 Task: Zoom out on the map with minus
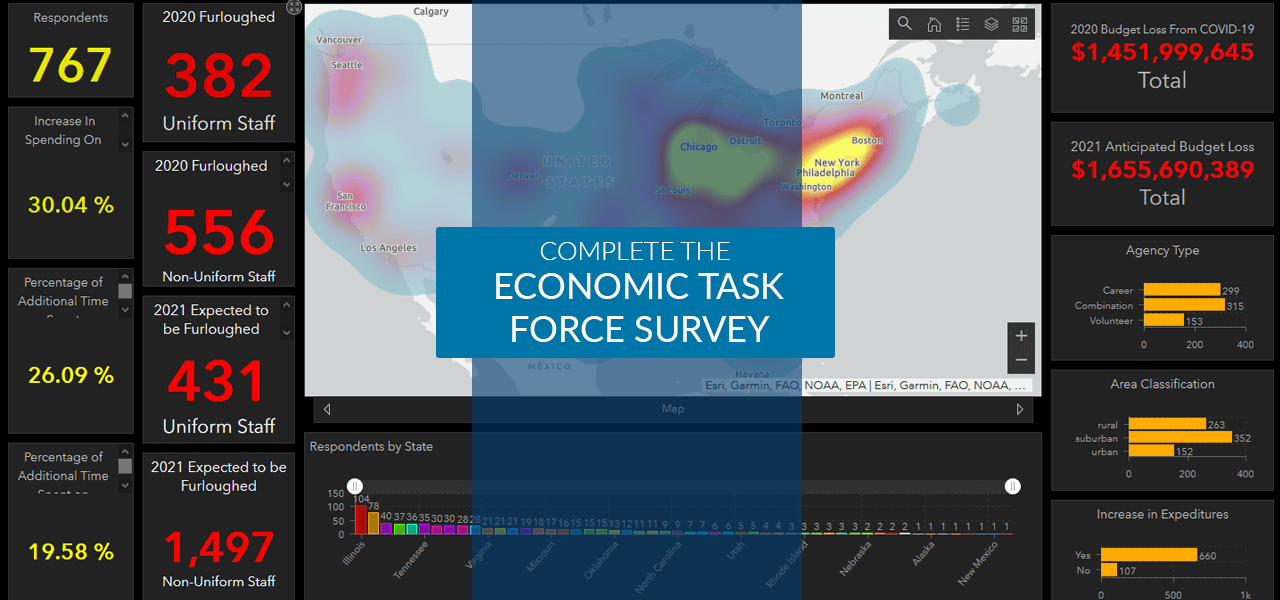(1021, 360)
